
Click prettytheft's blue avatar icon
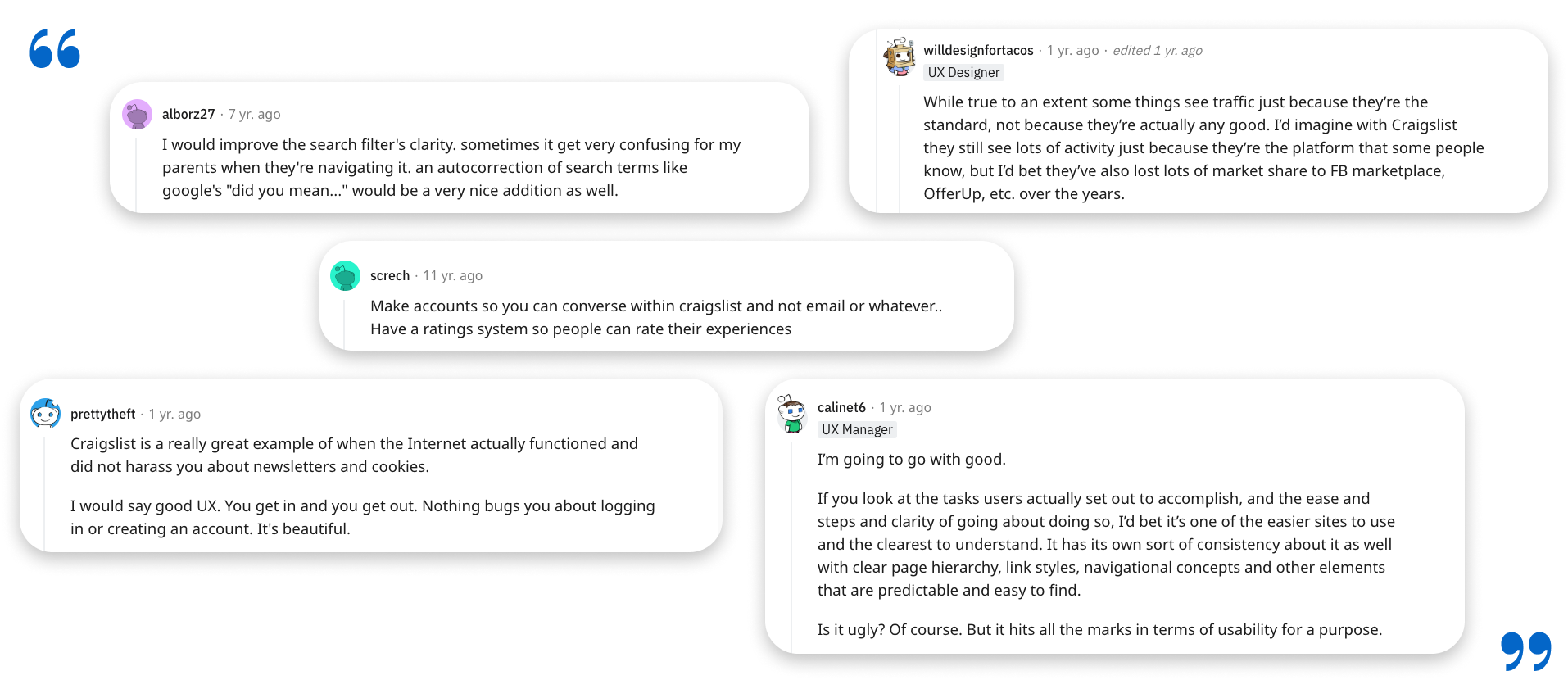[x=45, y=414]
